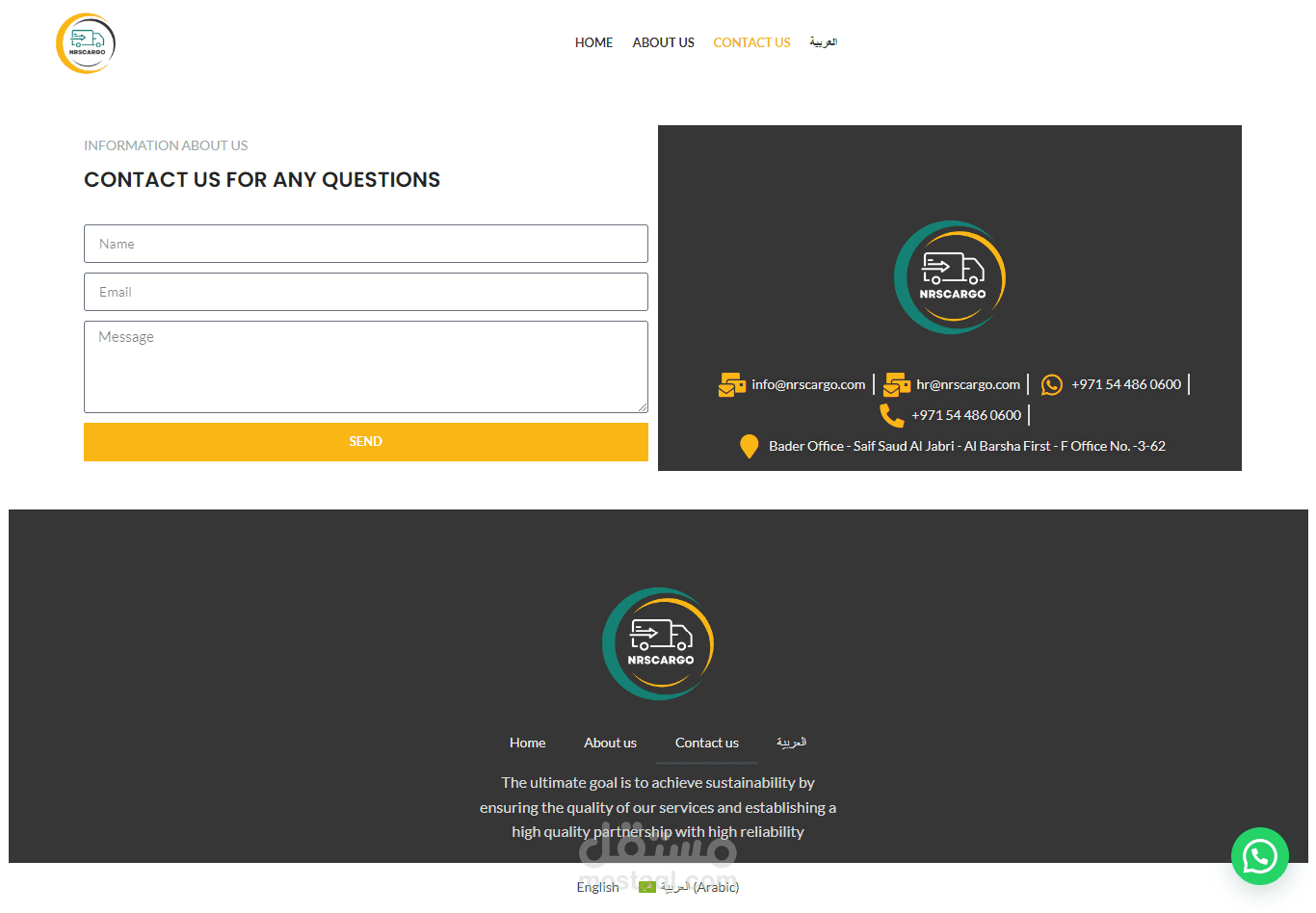Image resolution: width=1316 pixels, height=913 pixels.
Task: Open the floating WhatsApp chat button
Action: pyautogui.click(x=1259, y=856)
